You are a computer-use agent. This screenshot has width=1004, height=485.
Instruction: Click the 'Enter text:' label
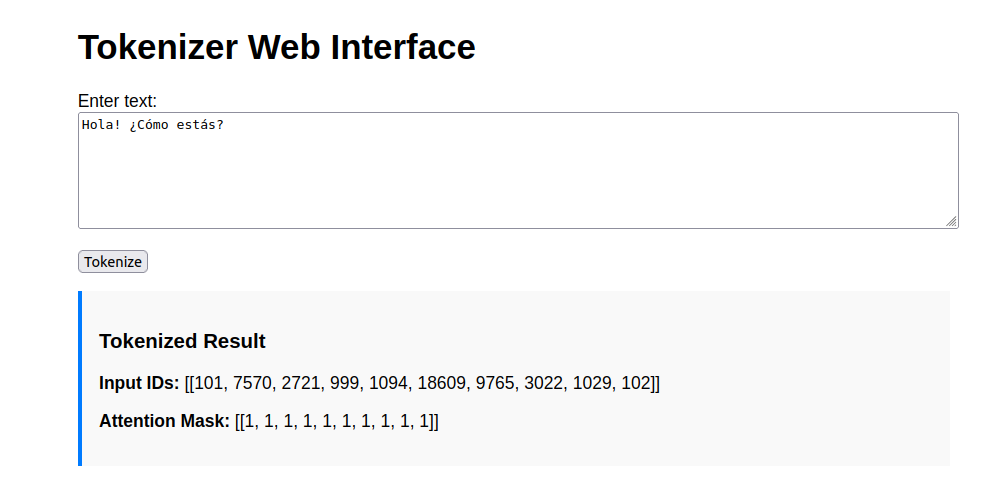pos(117,101)
